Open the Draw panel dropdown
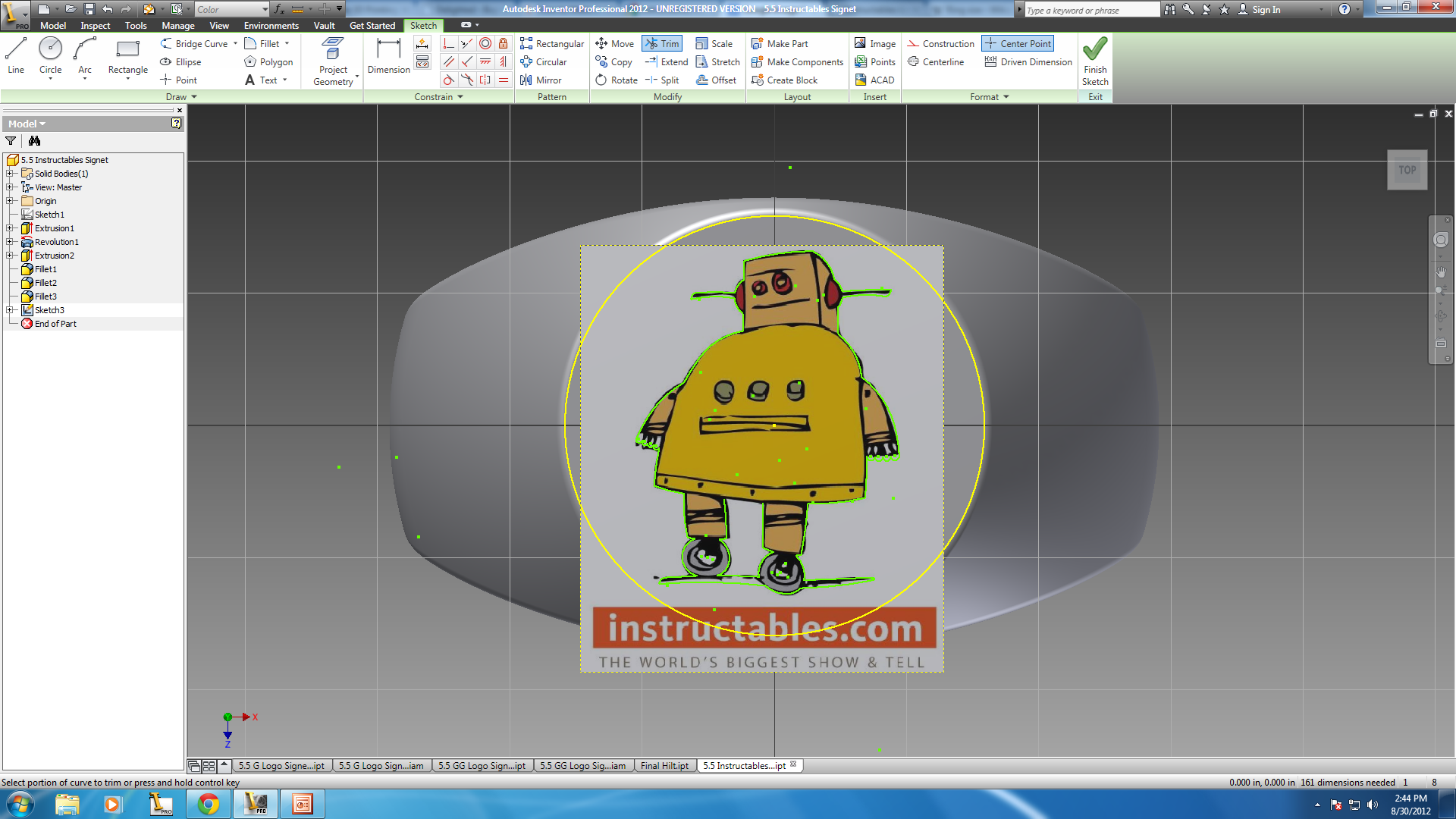The image size is (1456, 819). [x=181, y=97]
